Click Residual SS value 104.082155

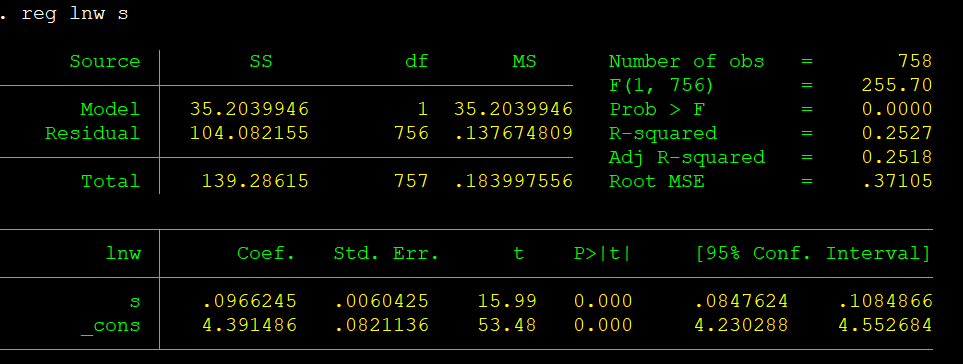pyautogui.click(x=249, y=133)
